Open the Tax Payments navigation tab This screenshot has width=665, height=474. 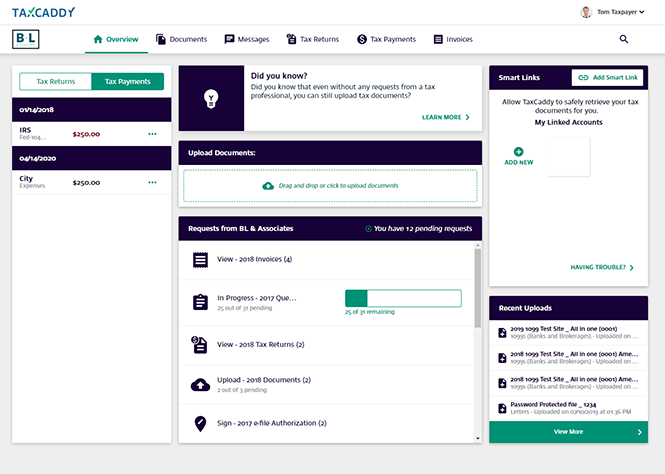tap(386, 39)
